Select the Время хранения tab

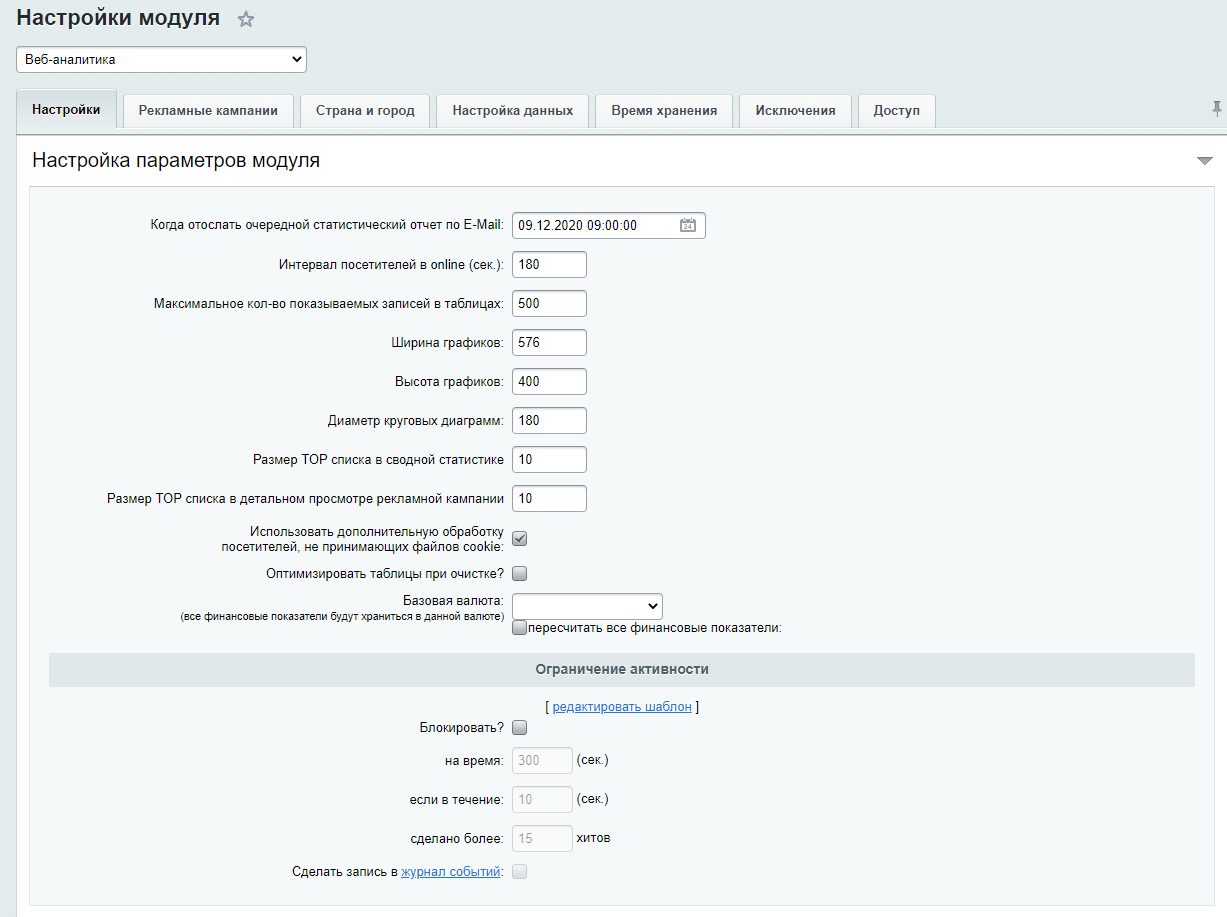(664, 111)
